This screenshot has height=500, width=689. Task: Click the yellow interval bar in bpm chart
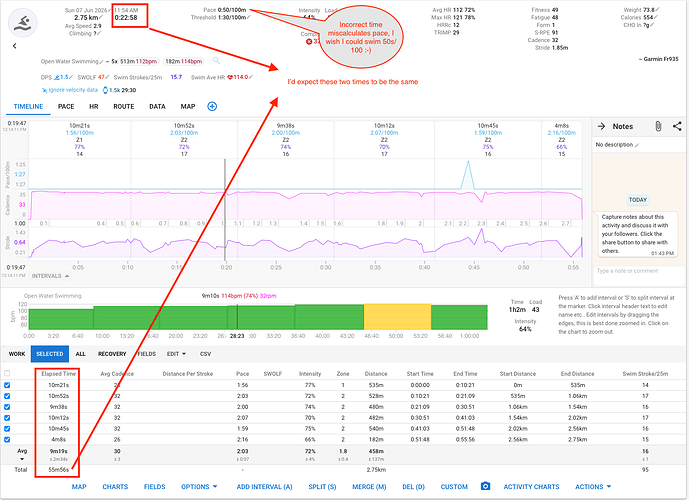[x=397, y=316]
